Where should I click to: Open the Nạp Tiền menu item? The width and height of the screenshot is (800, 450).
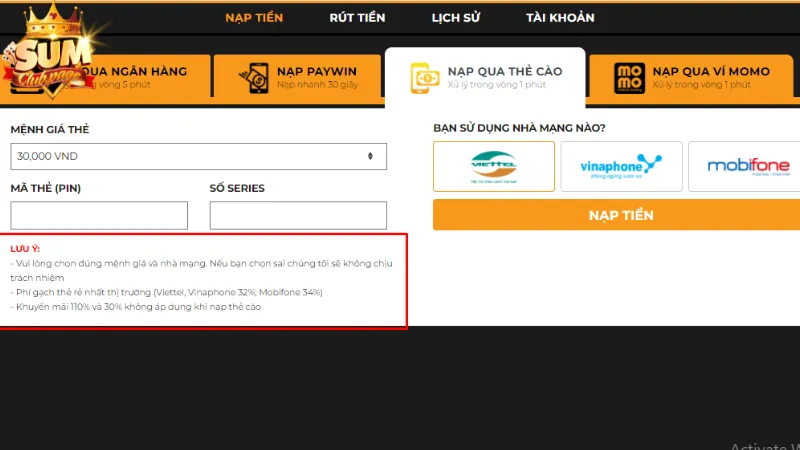click(x=254, y=18)
